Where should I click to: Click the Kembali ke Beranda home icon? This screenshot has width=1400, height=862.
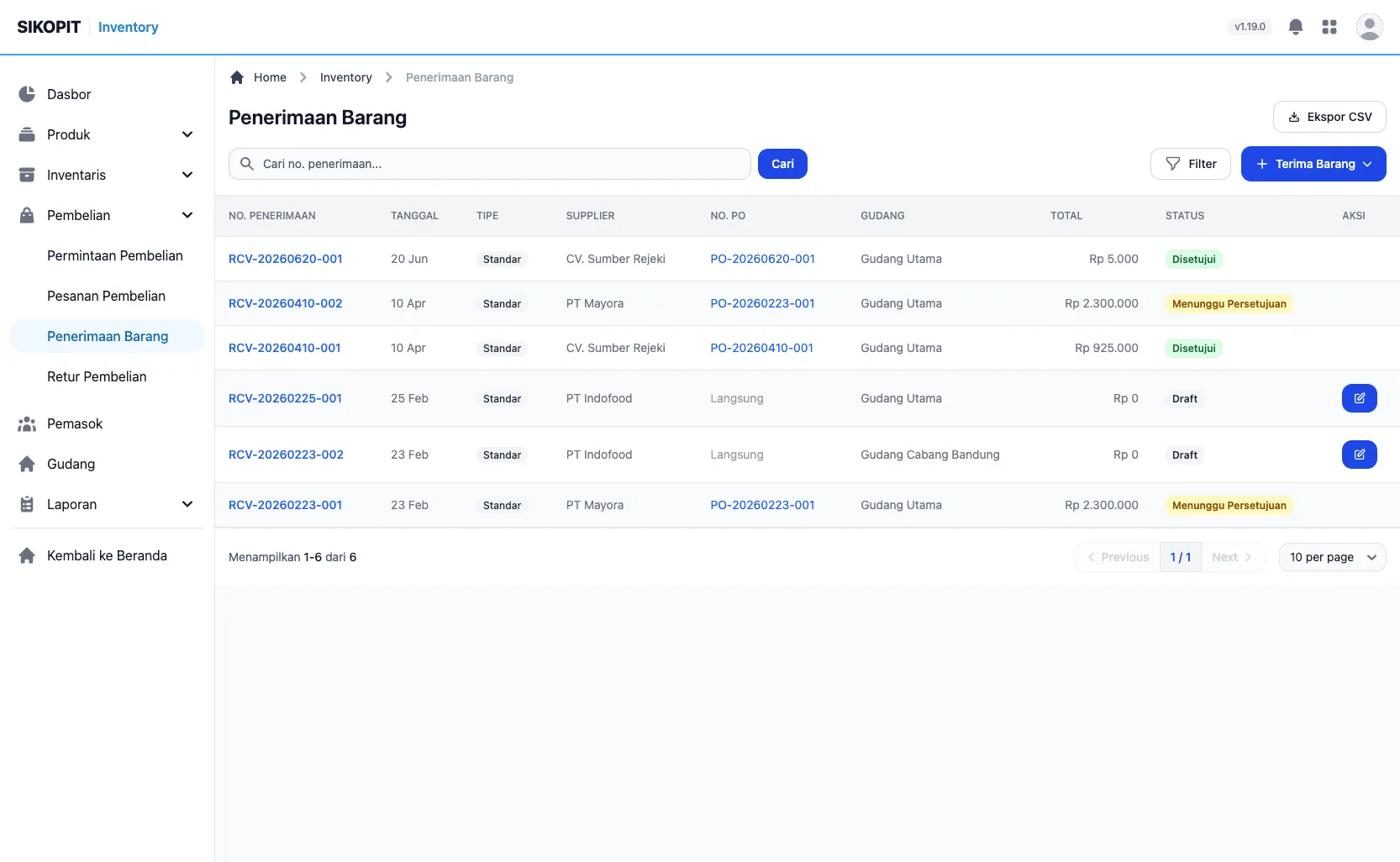(x=27, y=555)
